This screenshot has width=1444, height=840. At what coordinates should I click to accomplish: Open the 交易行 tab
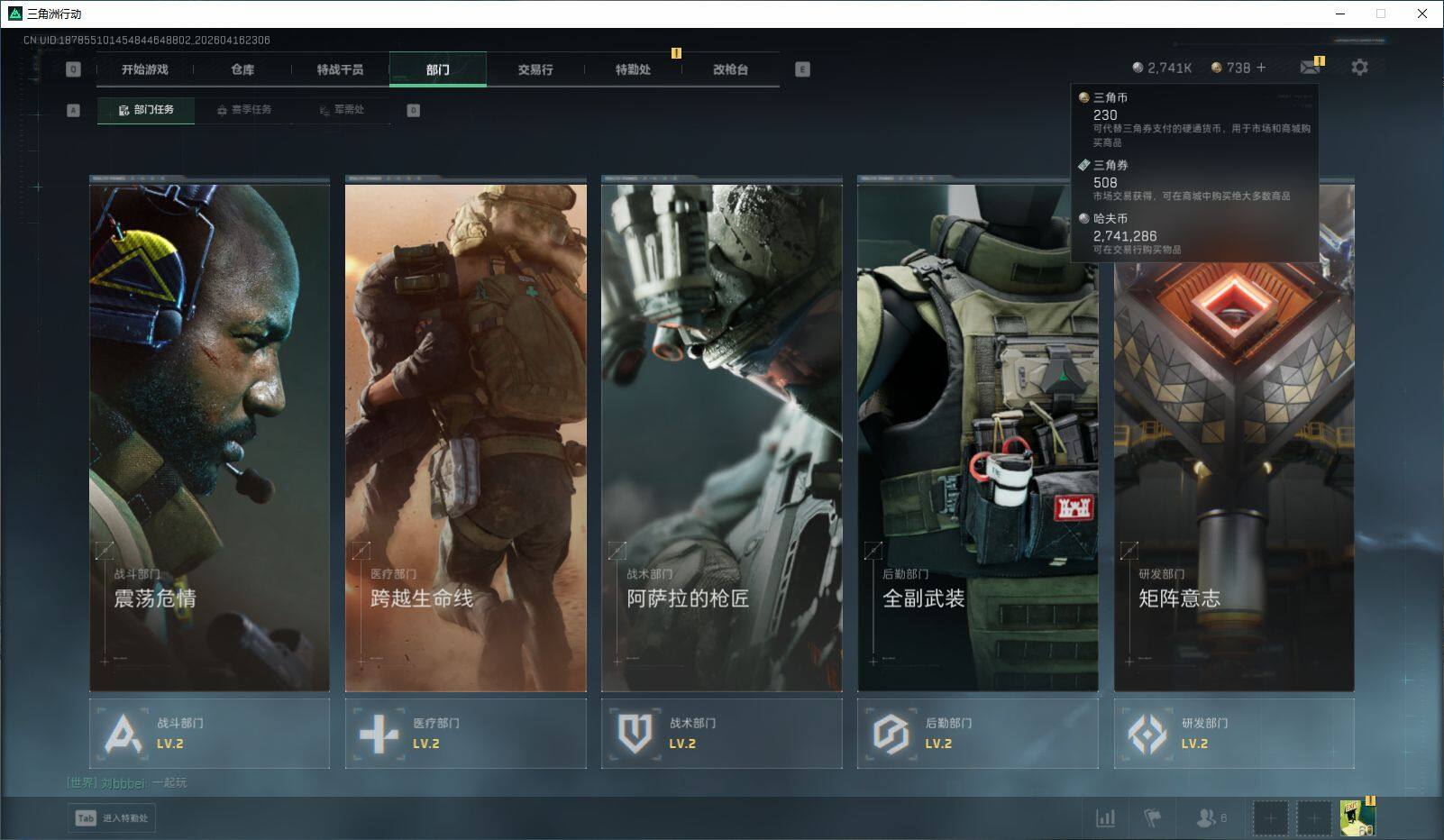click(x=535, y=69)
